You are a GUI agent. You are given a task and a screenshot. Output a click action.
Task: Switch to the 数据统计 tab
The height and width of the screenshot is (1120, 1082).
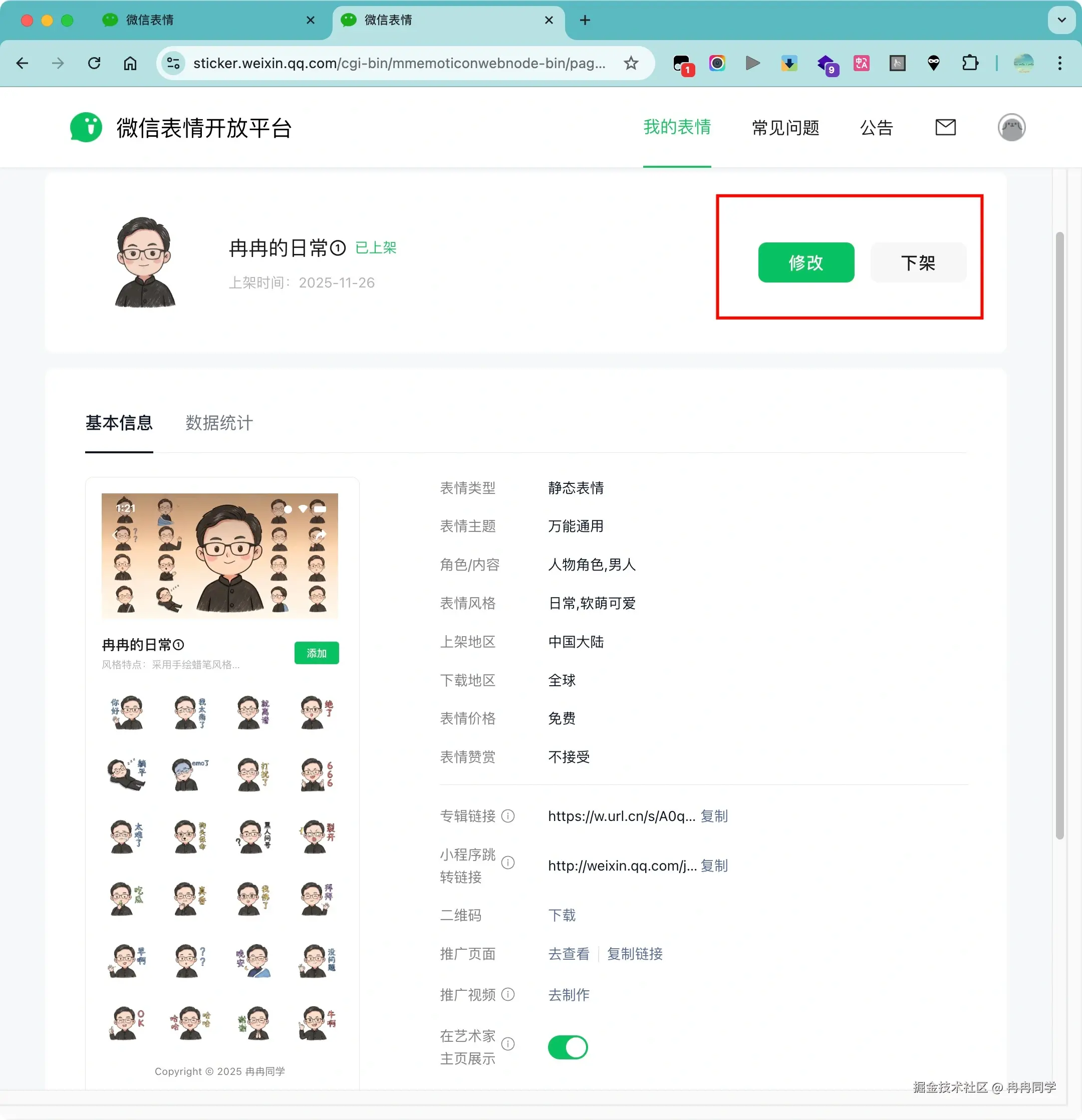(219, 423)
